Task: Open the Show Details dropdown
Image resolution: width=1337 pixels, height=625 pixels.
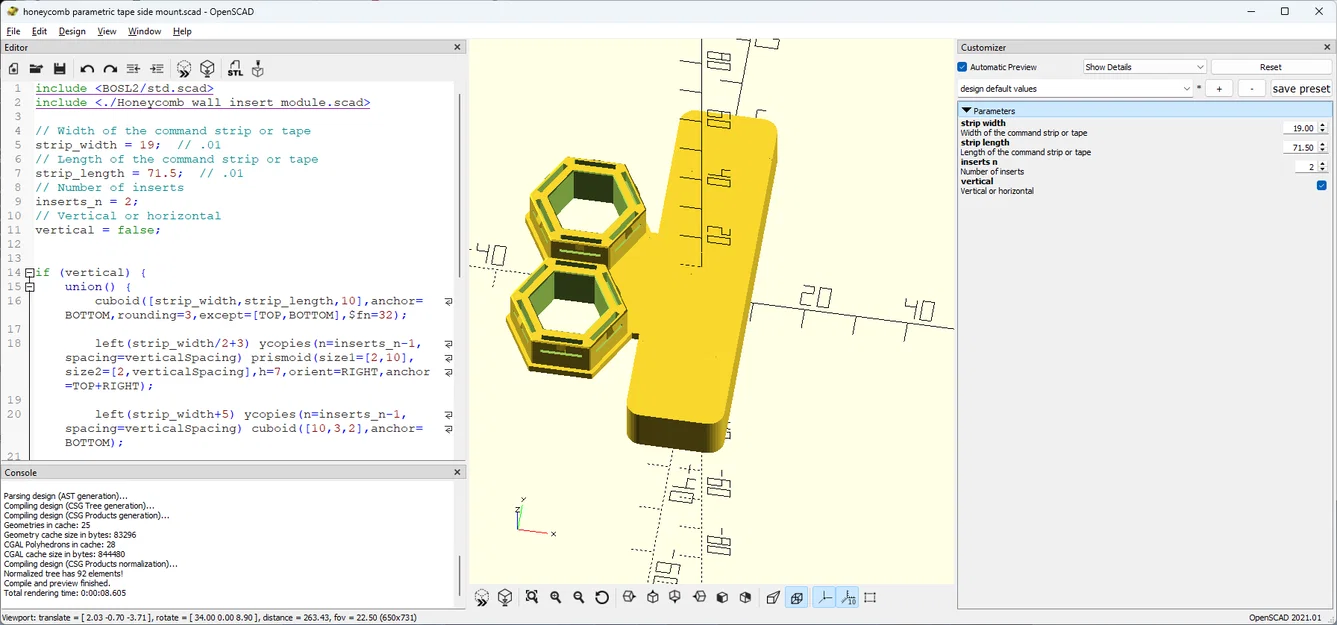Action: [x=1143, y=66]
